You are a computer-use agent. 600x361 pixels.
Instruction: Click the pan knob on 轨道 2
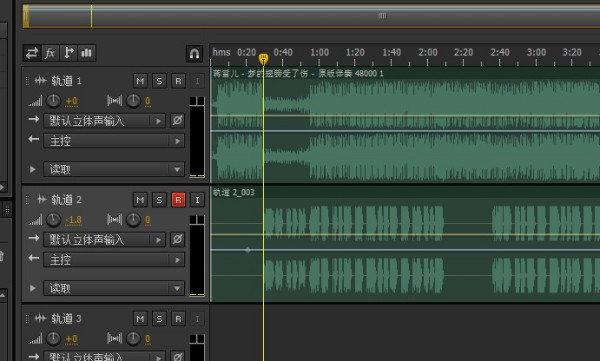(133, 220)
